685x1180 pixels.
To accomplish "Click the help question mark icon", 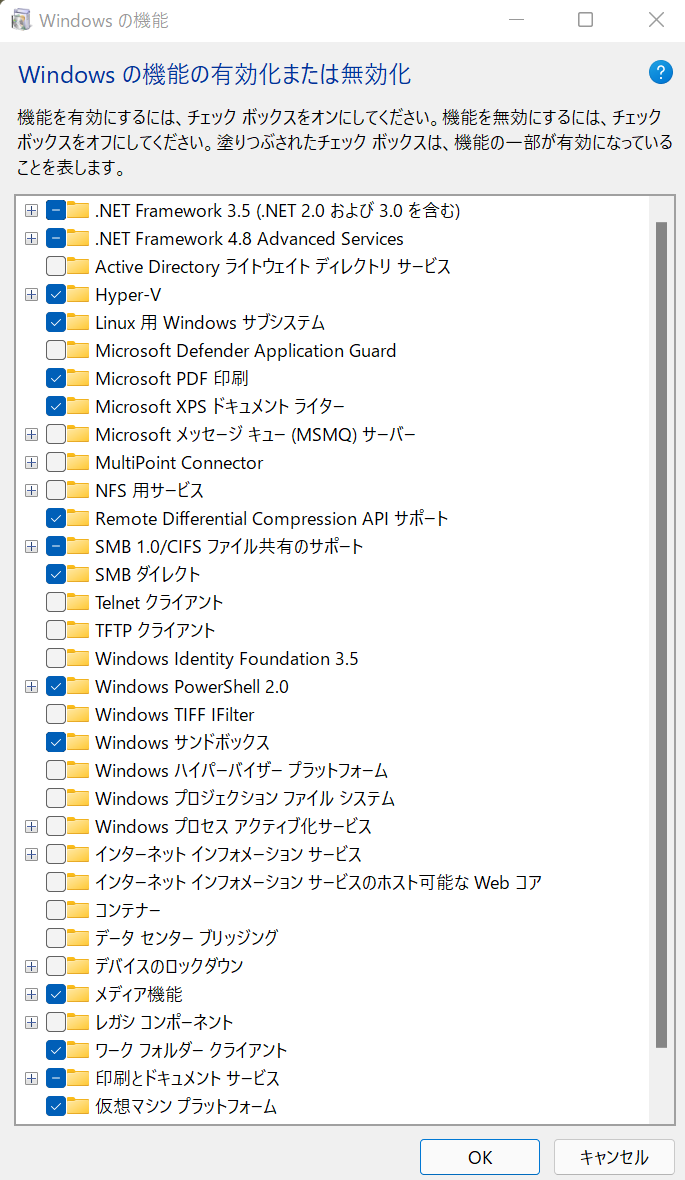I will pos(661,72).
